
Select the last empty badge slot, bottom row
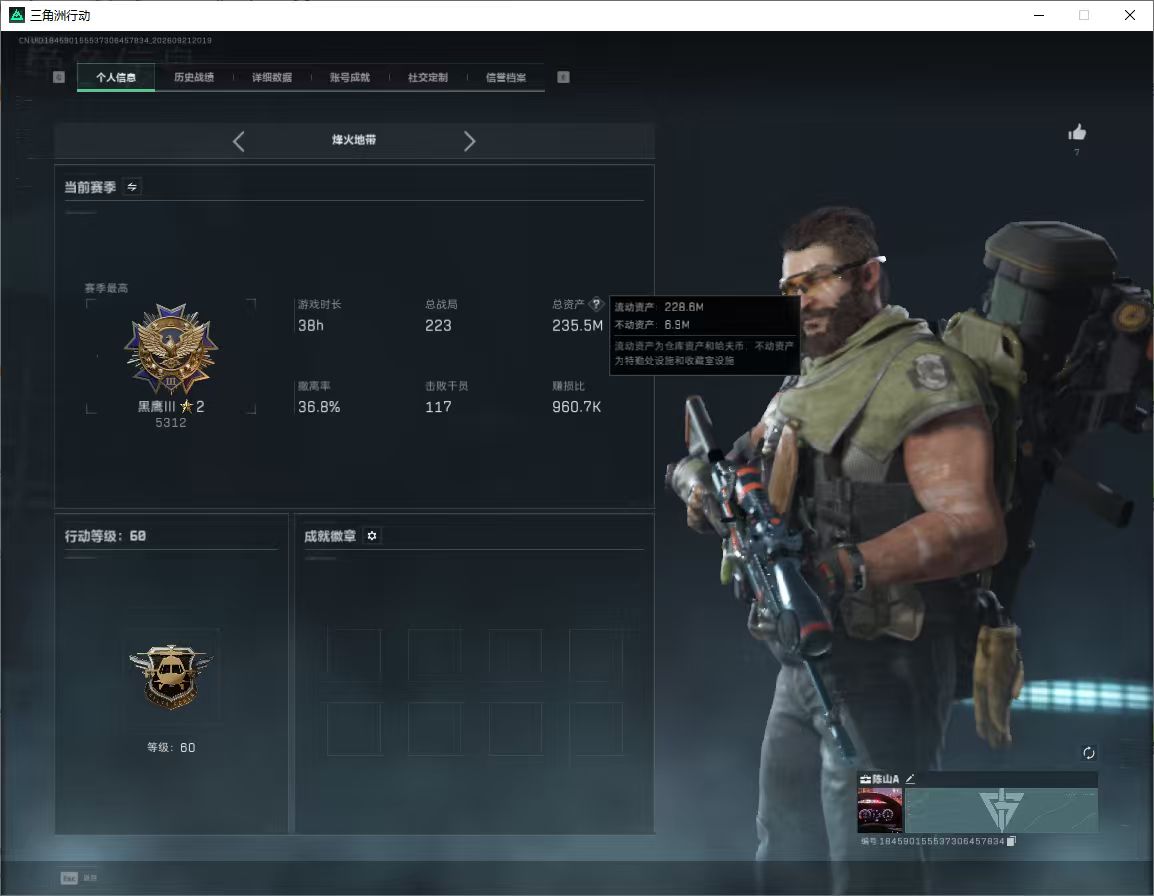click(596, 728)
